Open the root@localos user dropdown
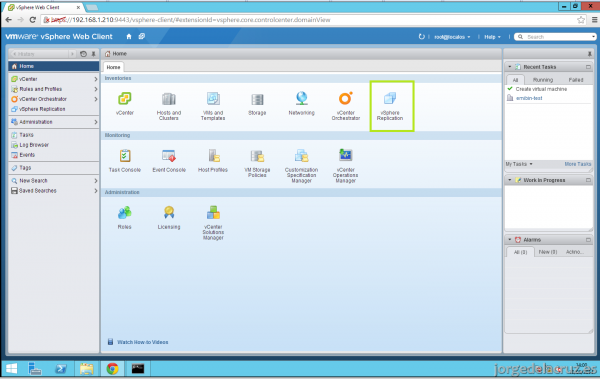Viewport: 600px width, 379px height. pyautogui.click(x=452, y=37)
